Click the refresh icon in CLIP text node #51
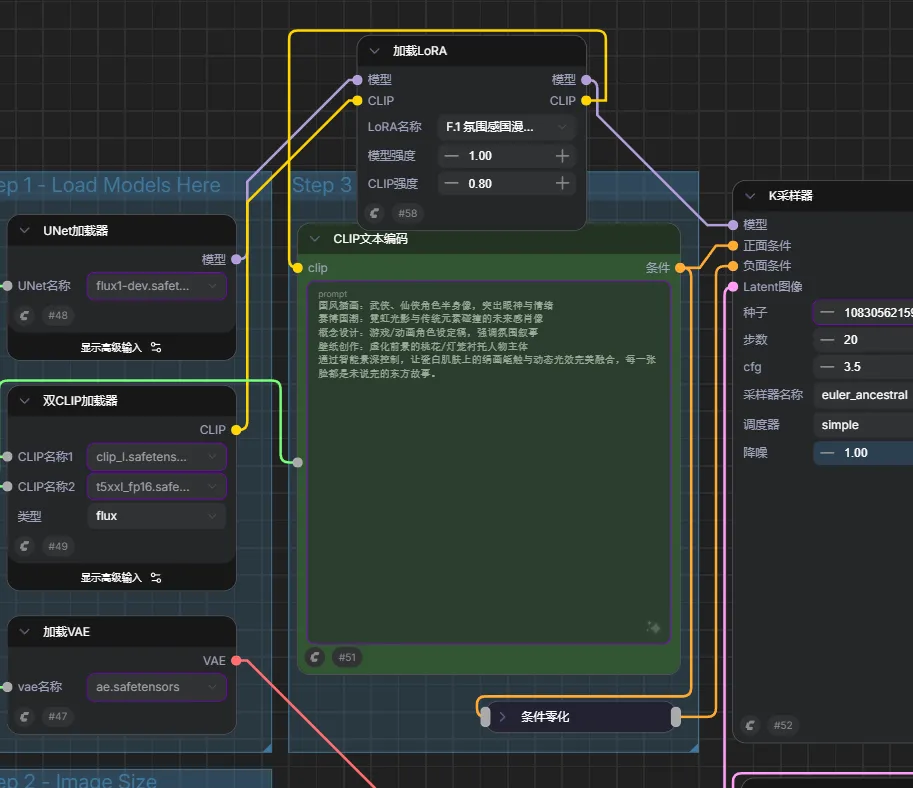 pos(315,657)
